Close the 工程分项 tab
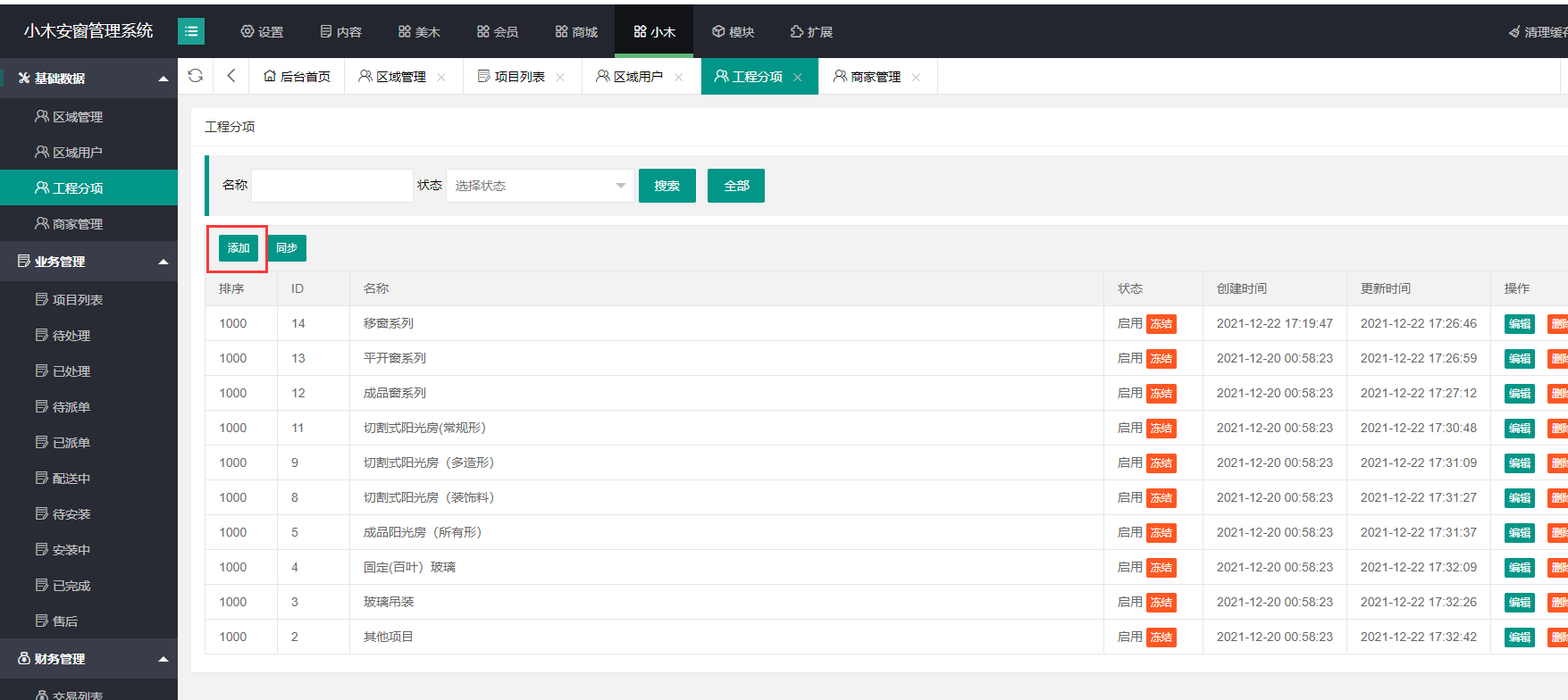This screenshot has height=700, width=1568. coord(798,78)
